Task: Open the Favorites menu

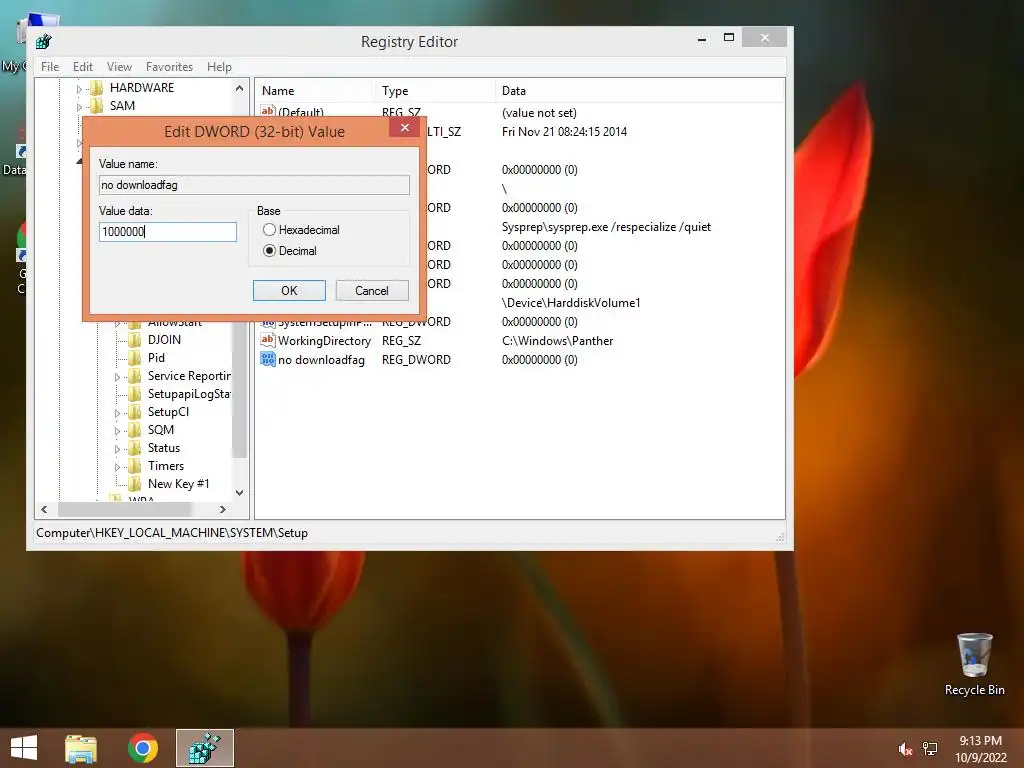Action: tap(169, 67)
